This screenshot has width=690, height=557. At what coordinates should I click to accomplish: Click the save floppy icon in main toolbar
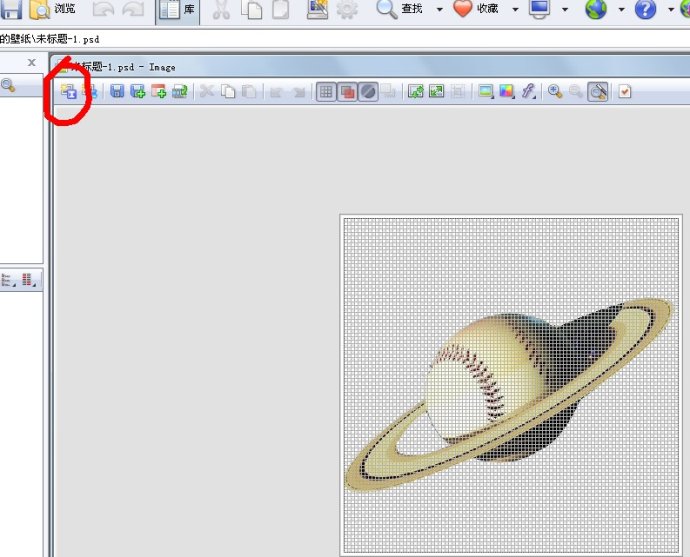(11, 9)
